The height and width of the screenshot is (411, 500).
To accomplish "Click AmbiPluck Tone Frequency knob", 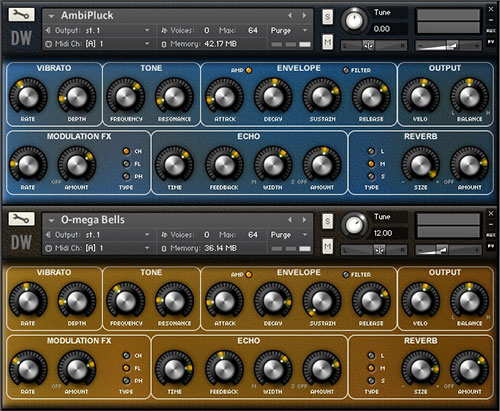I will 126,96.
